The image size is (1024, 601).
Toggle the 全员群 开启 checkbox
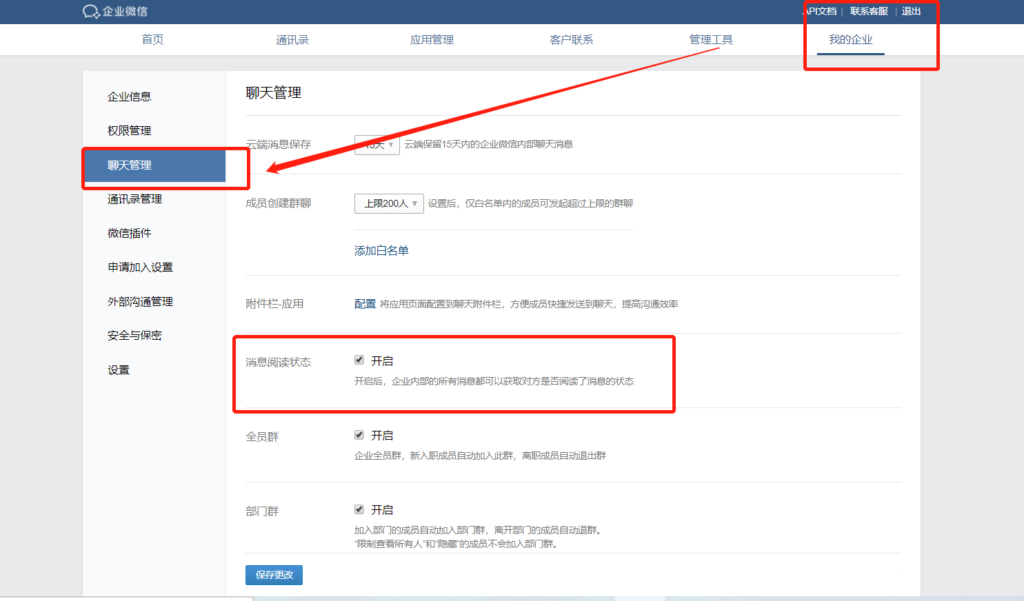click(x=359, y=435)
